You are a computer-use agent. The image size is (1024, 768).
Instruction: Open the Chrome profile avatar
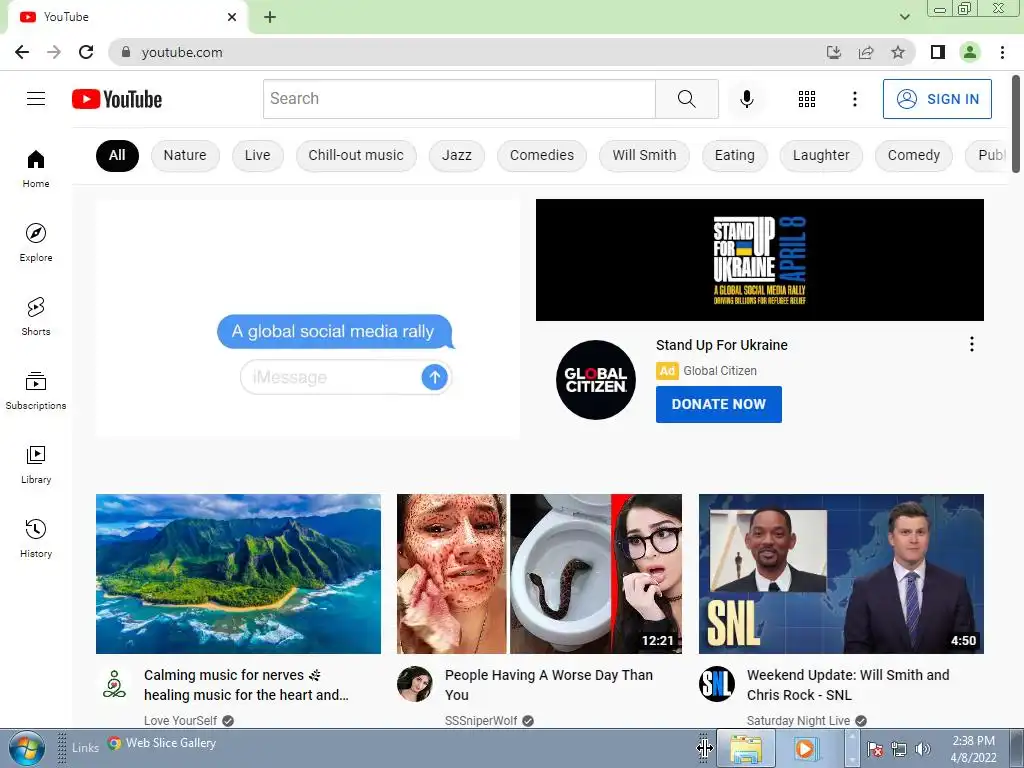(x=970, y=52)
